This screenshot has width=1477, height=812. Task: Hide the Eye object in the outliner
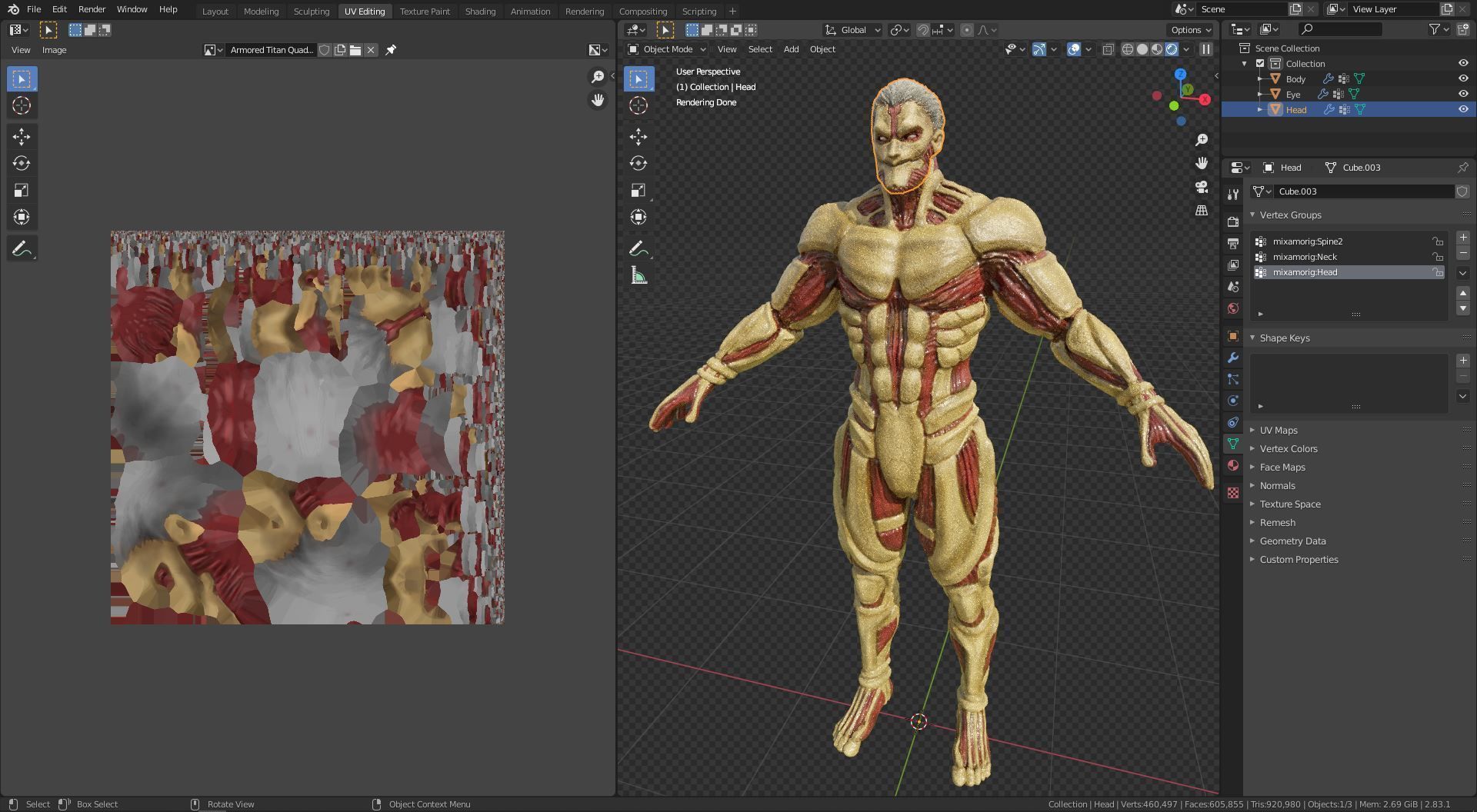[1463, 94]
